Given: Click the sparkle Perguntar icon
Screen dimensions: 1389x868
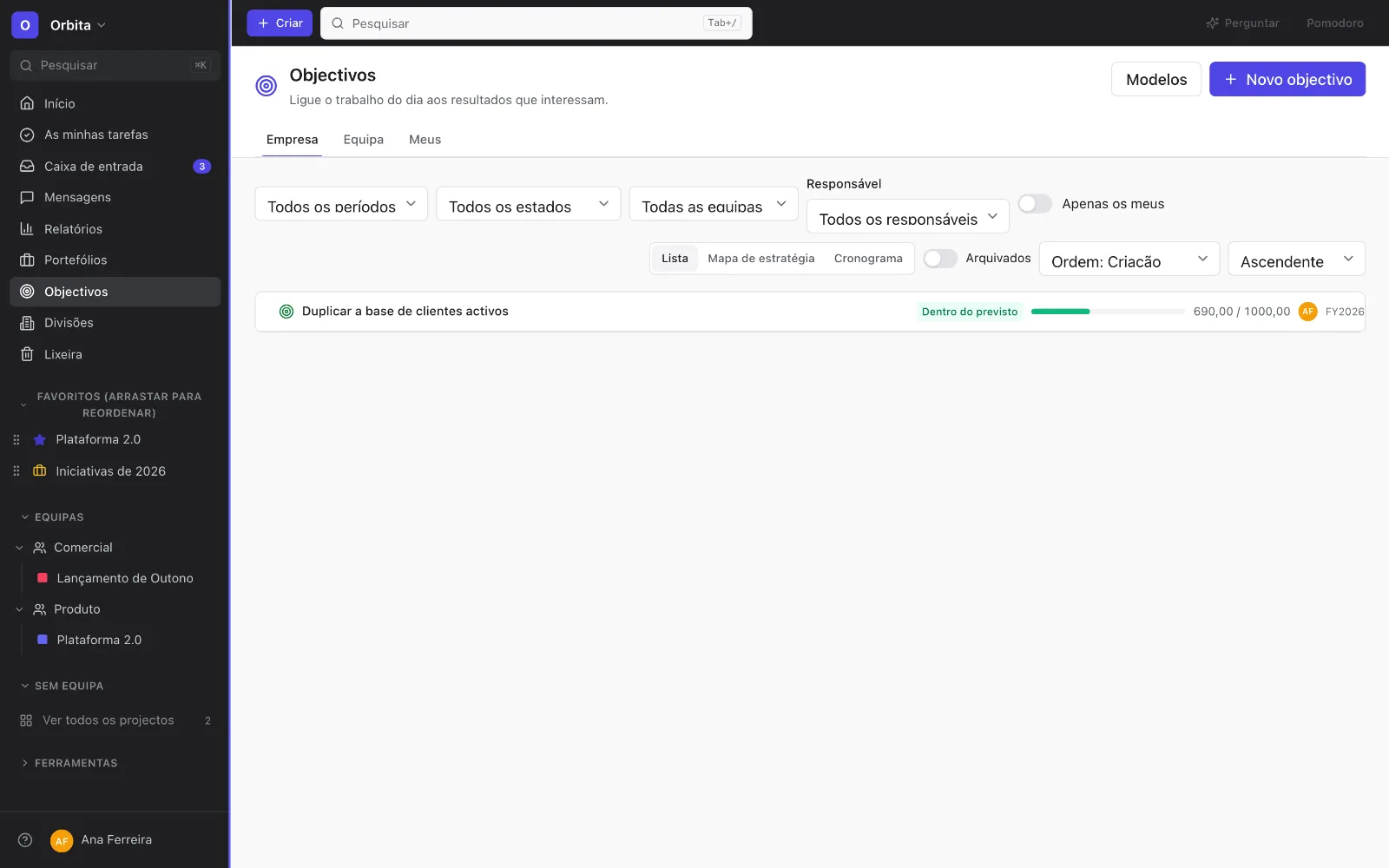Looking at the screenshot, I should click(1213, 23).
